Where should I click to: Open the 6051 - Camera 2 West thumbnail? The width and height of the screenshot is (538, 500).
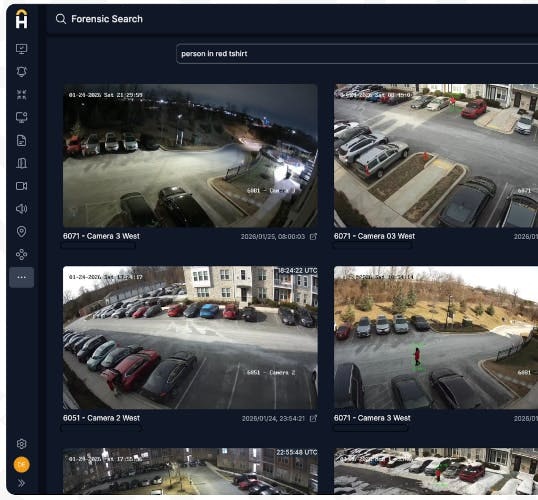[190, 338]
